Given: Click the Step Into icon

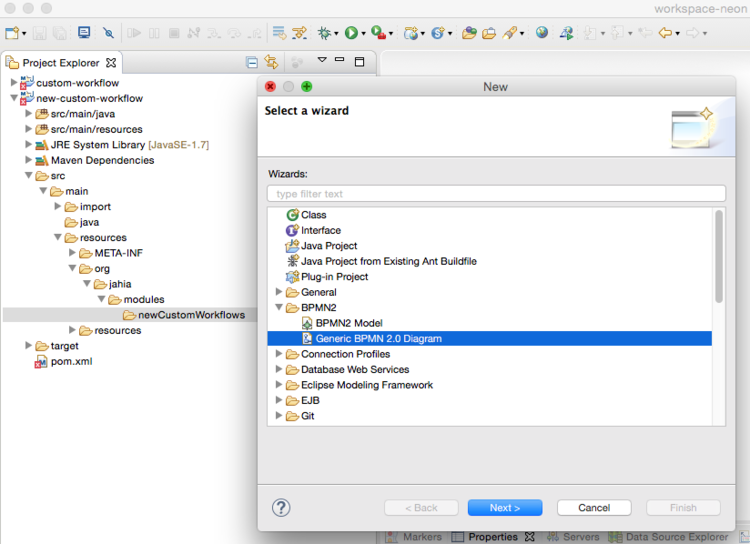Looking at the screenshot, I should 214,33.
